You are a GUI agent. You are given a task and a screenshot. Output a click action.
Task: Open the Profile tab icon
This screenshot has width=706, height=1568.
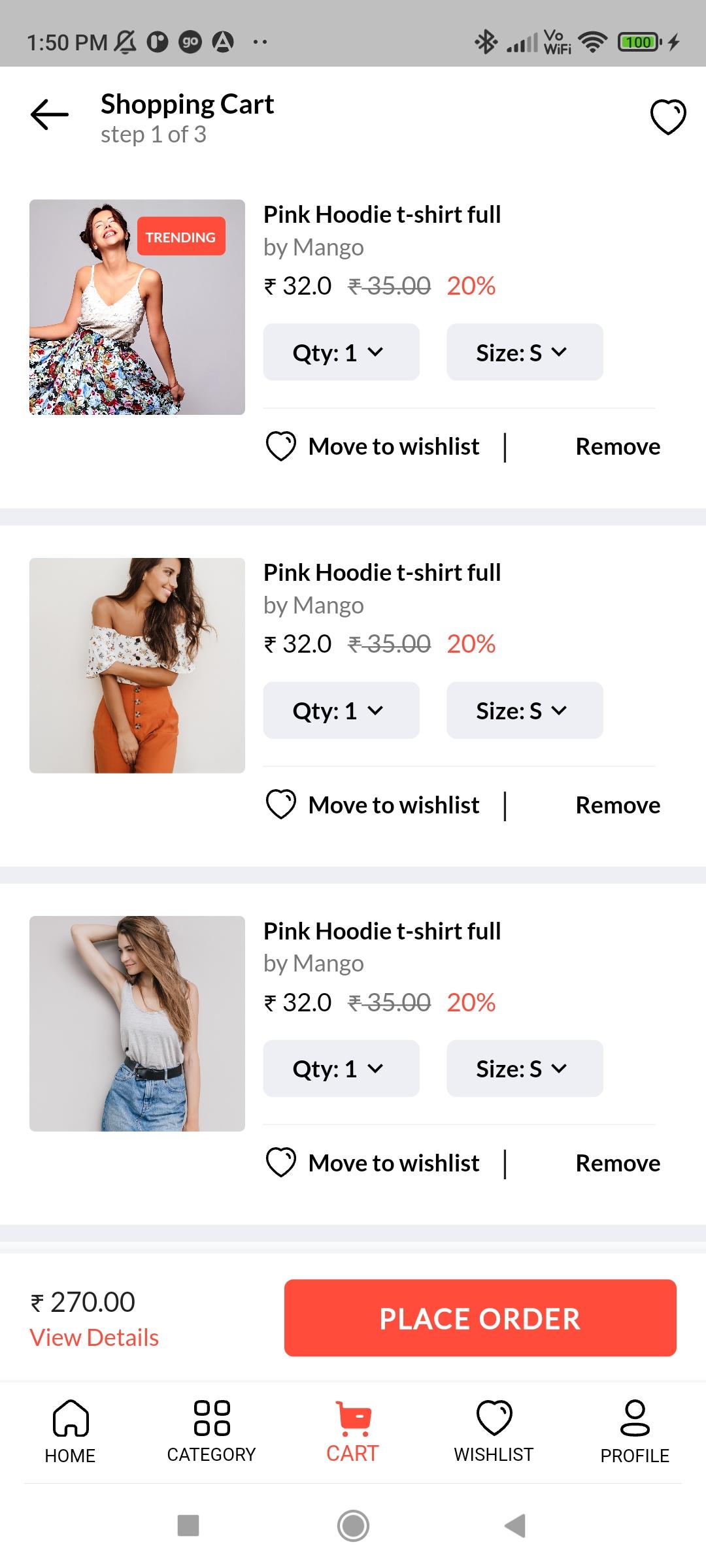635,1418
